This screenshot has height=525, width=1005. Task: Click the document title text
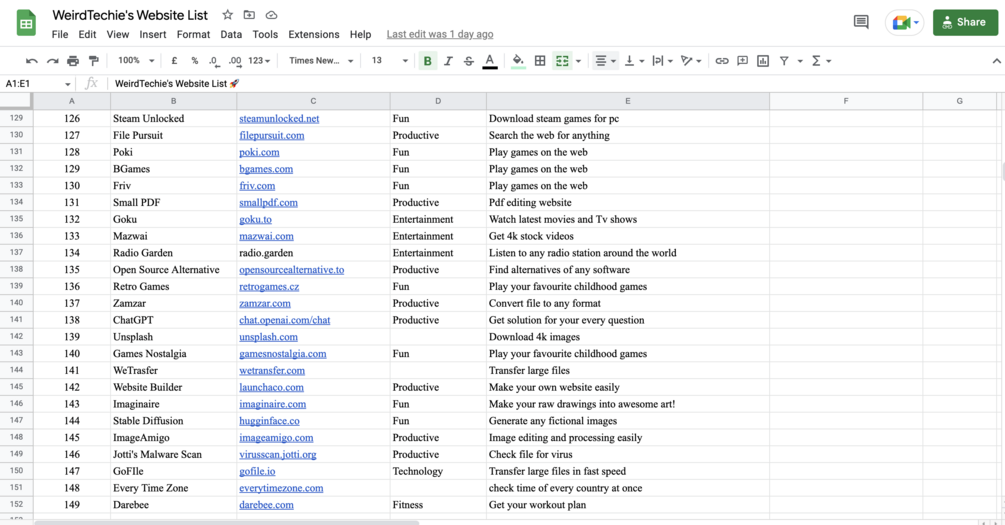pos(130,15)
